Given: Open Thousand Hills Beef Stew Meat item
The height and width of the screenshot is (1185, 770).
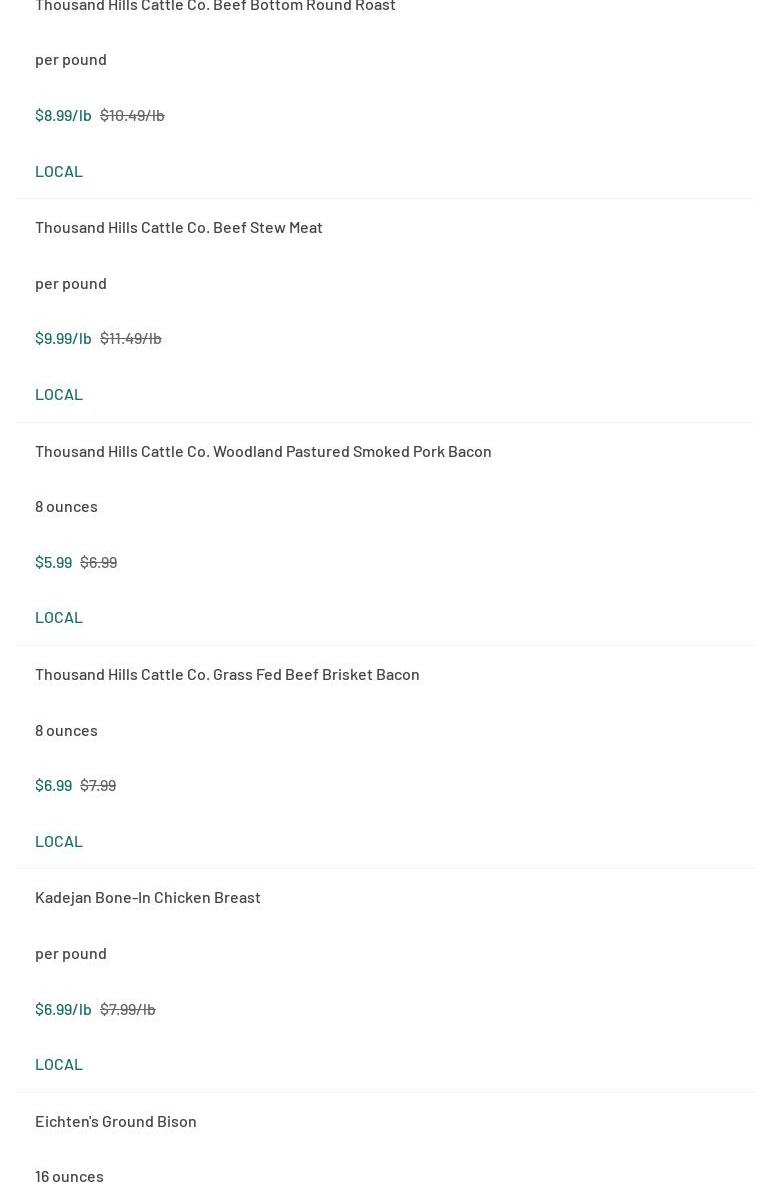Looking at the screenshot, I should (x=179, y=227).
